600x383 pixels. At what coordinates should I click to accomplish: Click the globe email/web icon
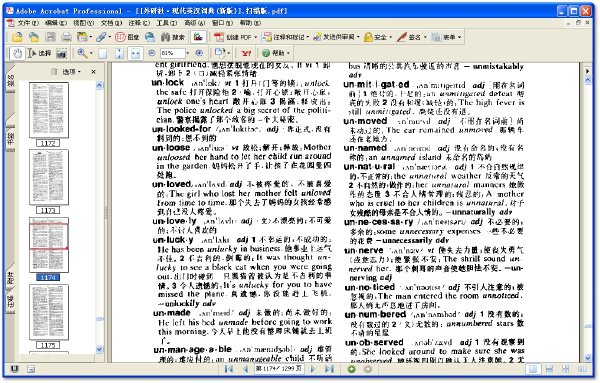coord(150,37)
